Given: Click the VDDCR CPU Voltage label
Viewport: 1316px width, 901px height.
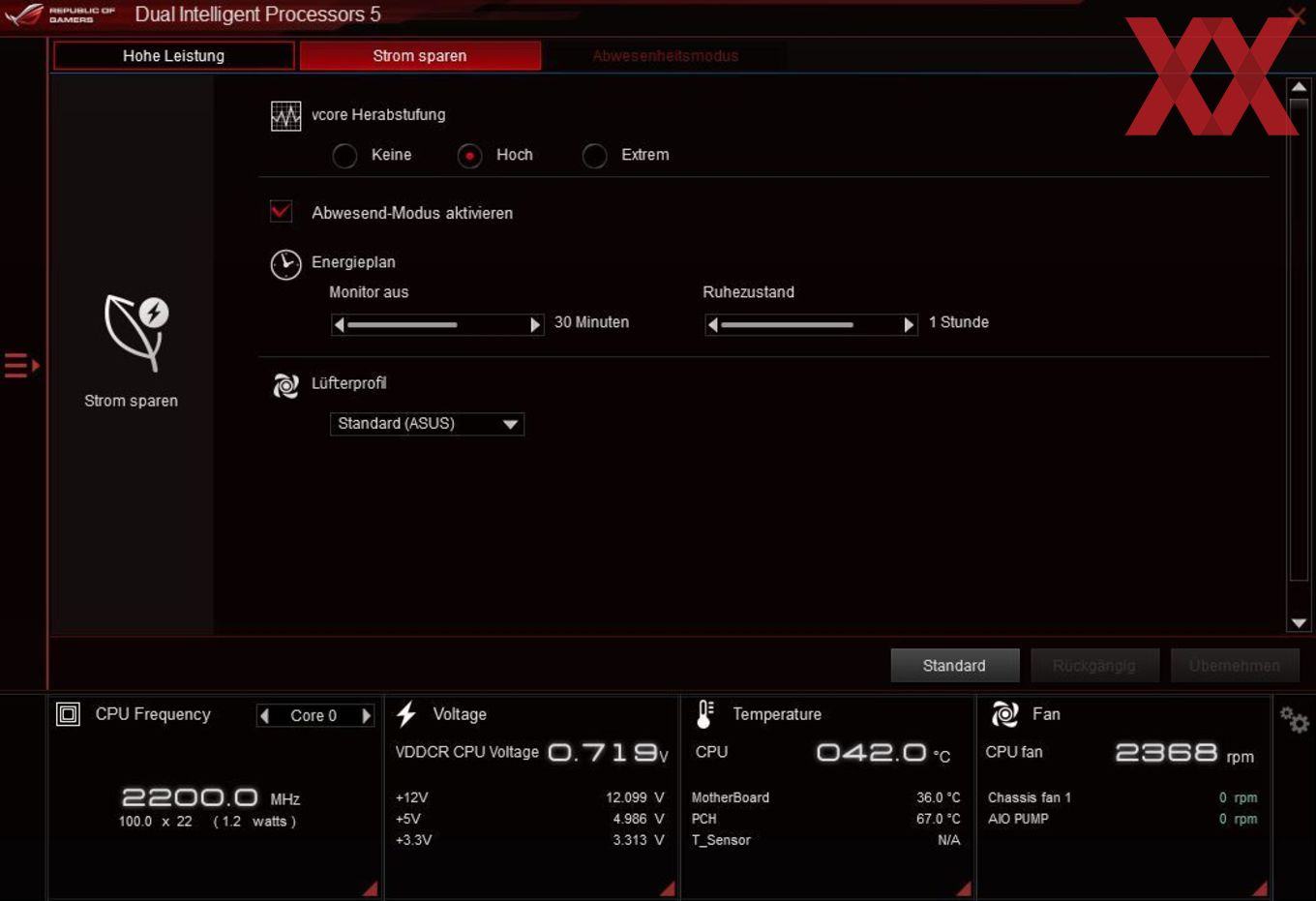Looking at the screenshot, I should pos(466,752).
